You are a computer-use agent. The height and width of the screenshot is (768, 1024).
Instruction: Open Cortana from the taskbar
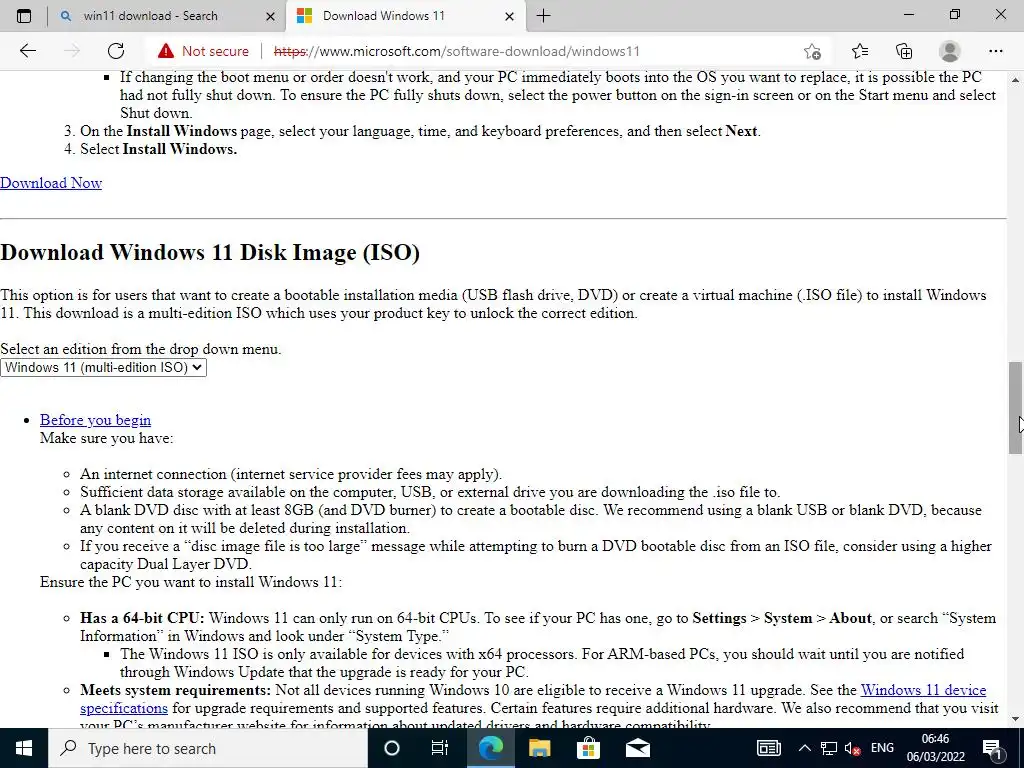391,748
